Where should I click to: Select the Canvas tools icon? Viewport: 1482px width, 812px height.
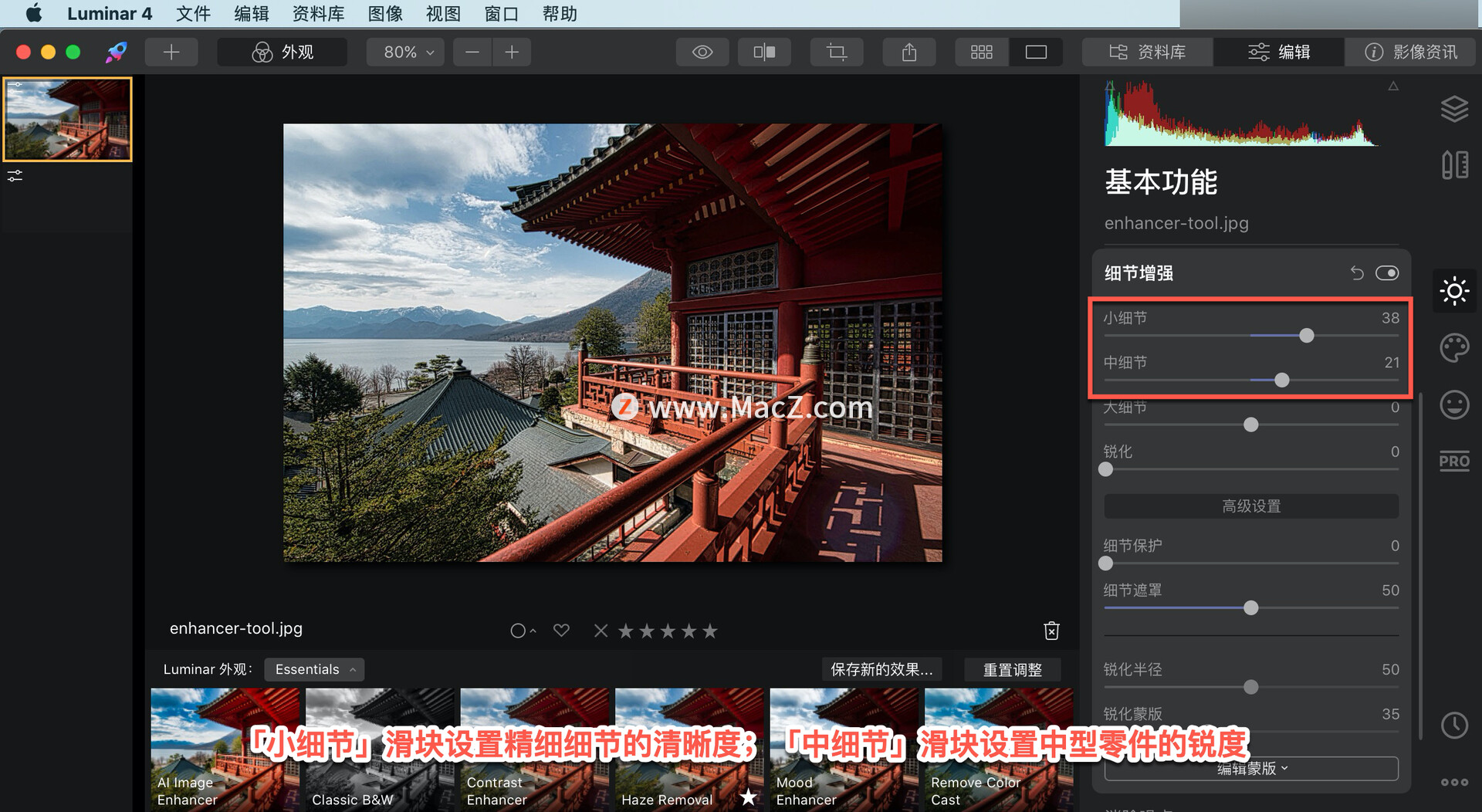click(x=1454, y=165)
